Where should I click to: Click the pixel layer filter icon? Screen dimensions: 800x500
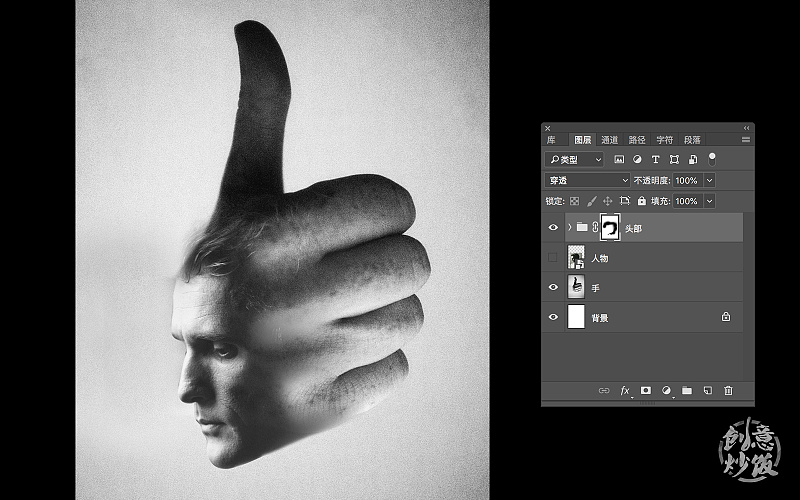(x=619, y=160)
